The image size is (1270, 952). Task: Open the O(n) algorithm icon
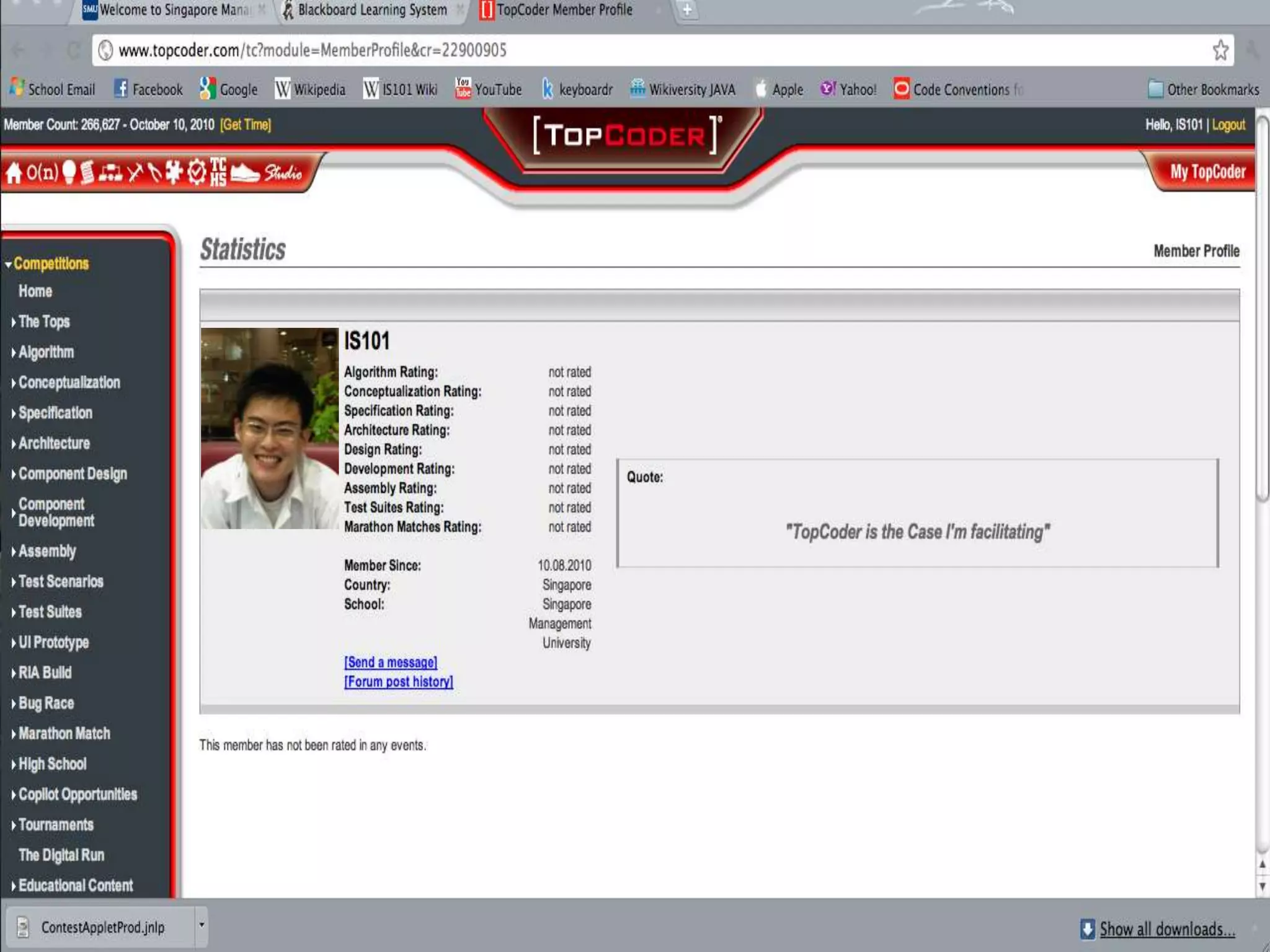click(x=42, y=172)
